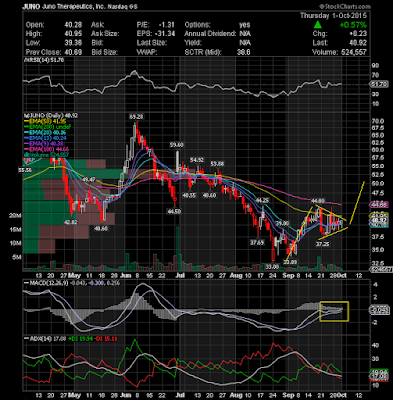Click the 53.88 price label
393x400 pixels.
click(217, 164)
